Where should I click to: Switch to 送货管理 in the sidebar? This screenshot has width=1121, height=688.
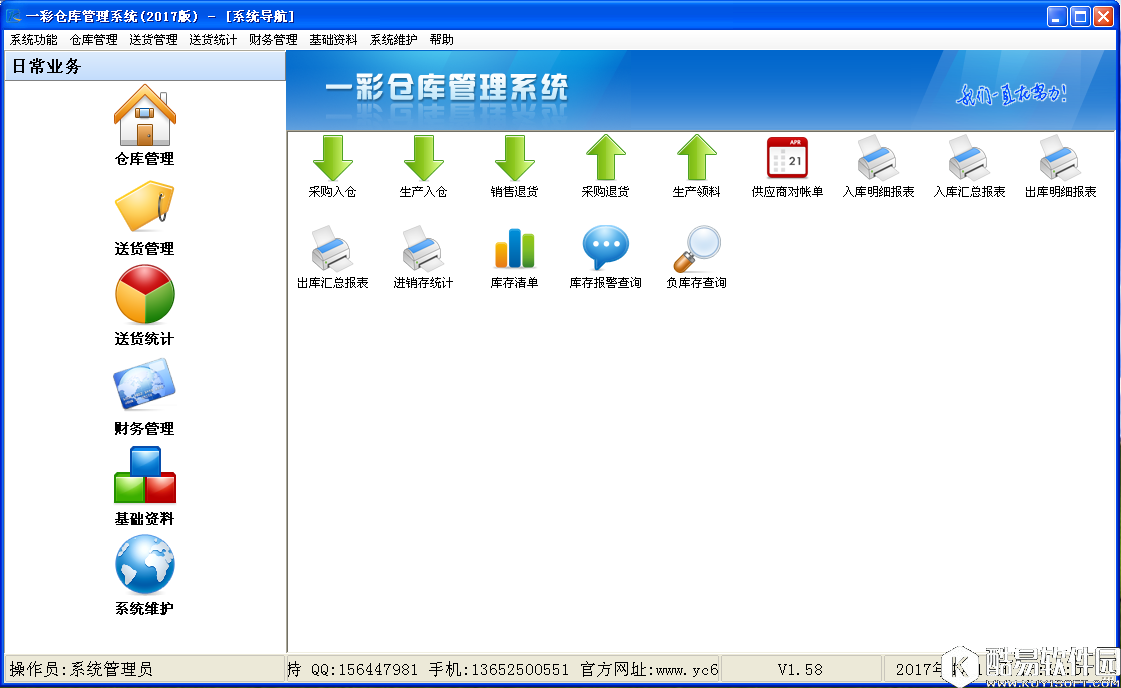click(x=145, y=208)
